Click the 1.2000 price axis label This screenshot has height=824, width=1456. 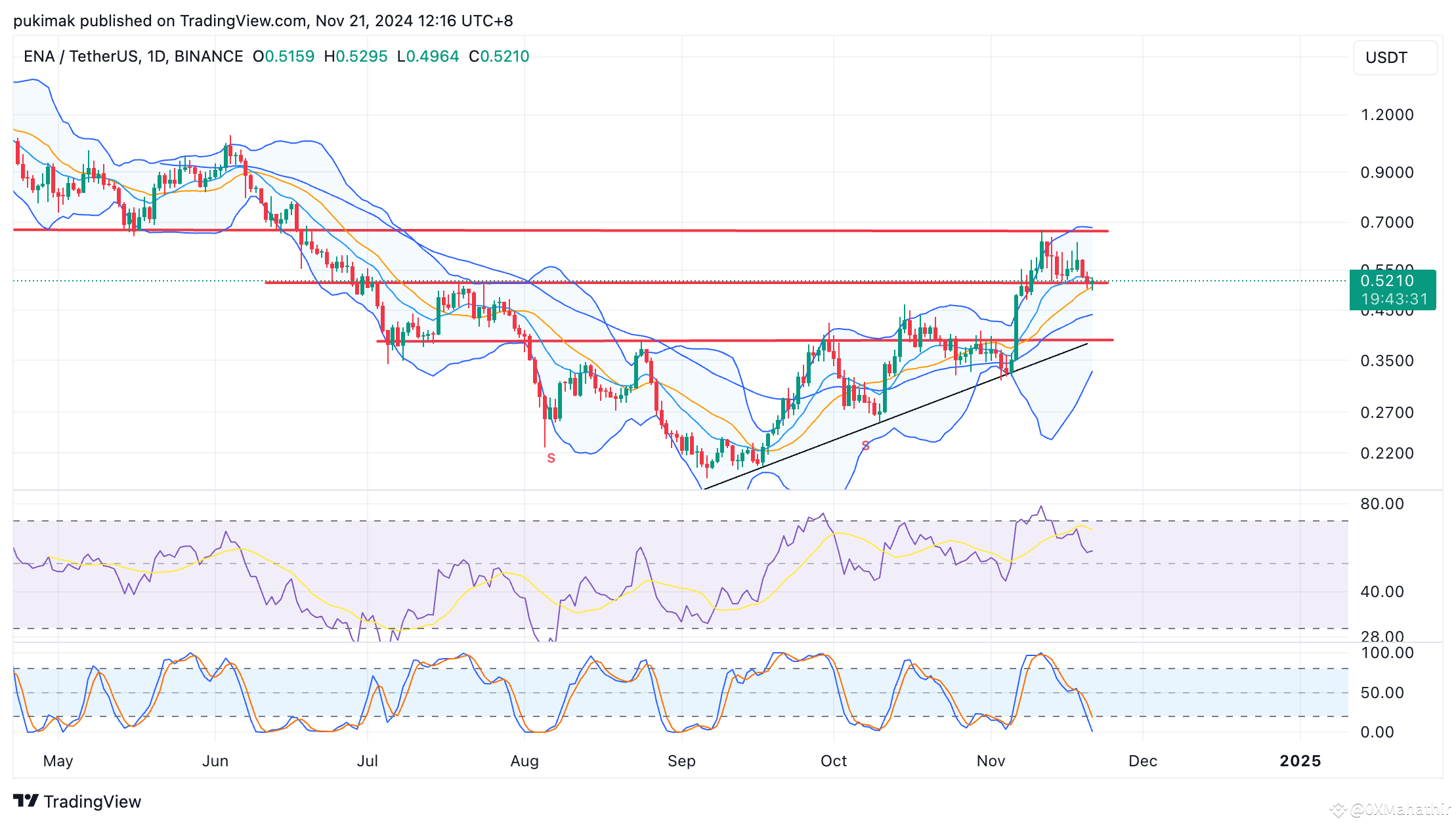click(x=1387, y=115)
